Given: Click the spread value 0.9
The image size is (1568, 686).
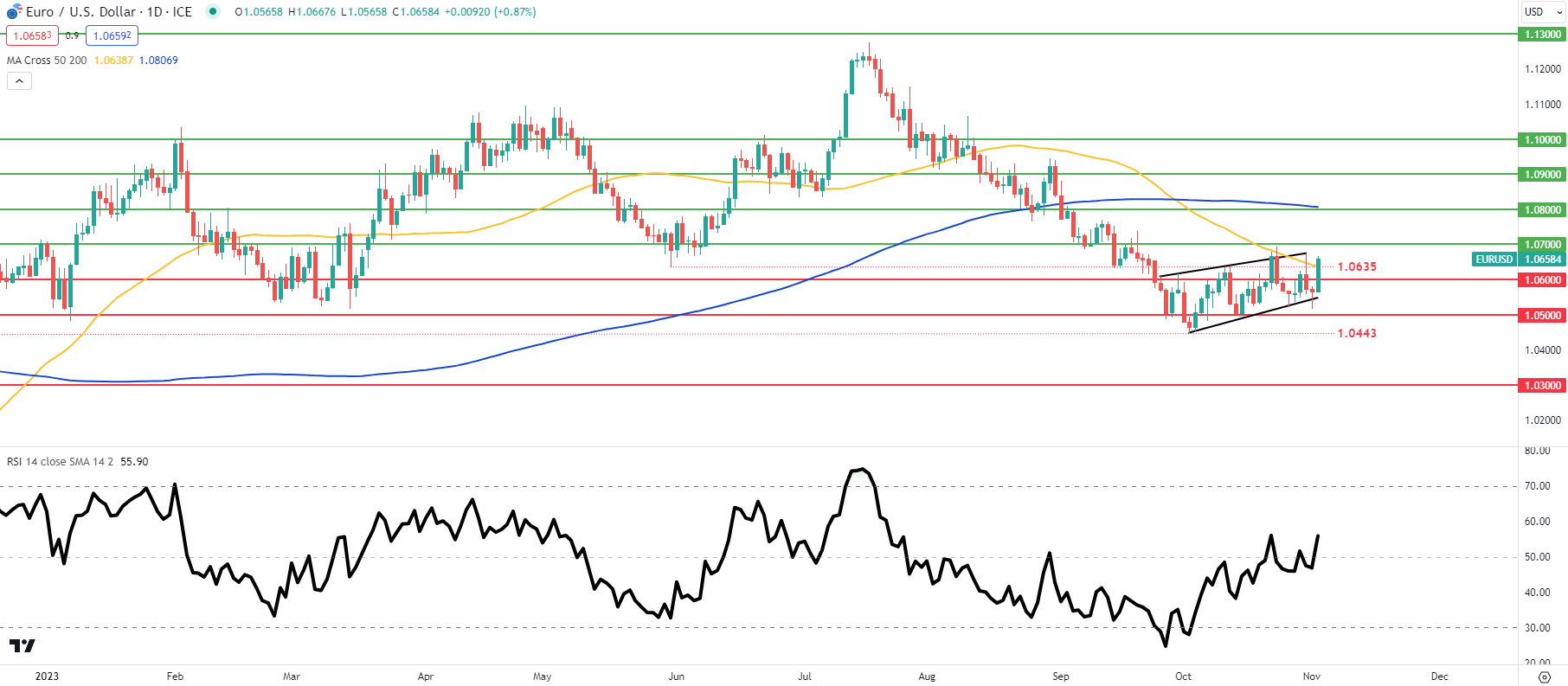Looking at the screenshot, I should (x=72, y=35).
